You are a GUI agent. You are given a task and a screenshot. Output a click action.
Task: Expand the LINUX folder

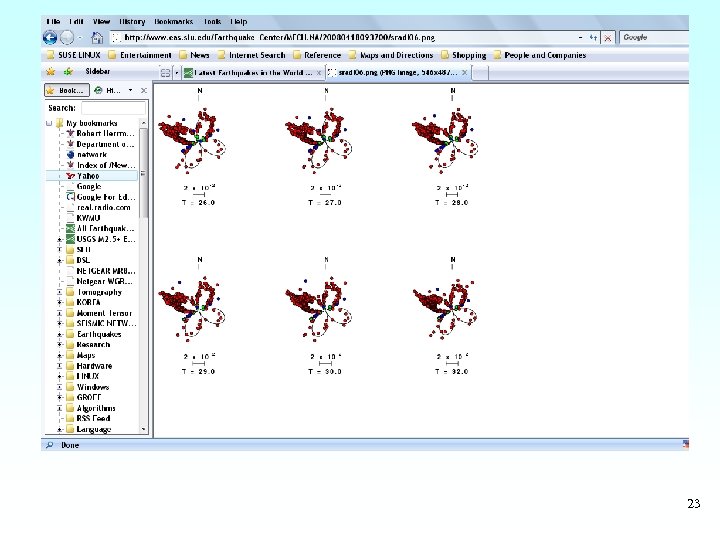(x=59, y=377)
